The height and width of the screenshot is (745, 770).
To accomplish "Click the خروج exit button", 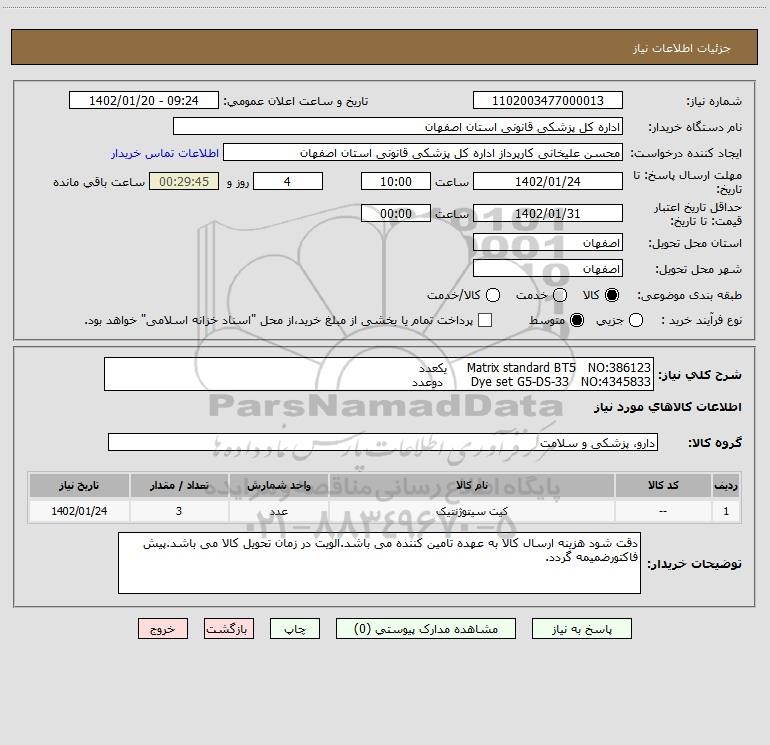I will point(163,629).
